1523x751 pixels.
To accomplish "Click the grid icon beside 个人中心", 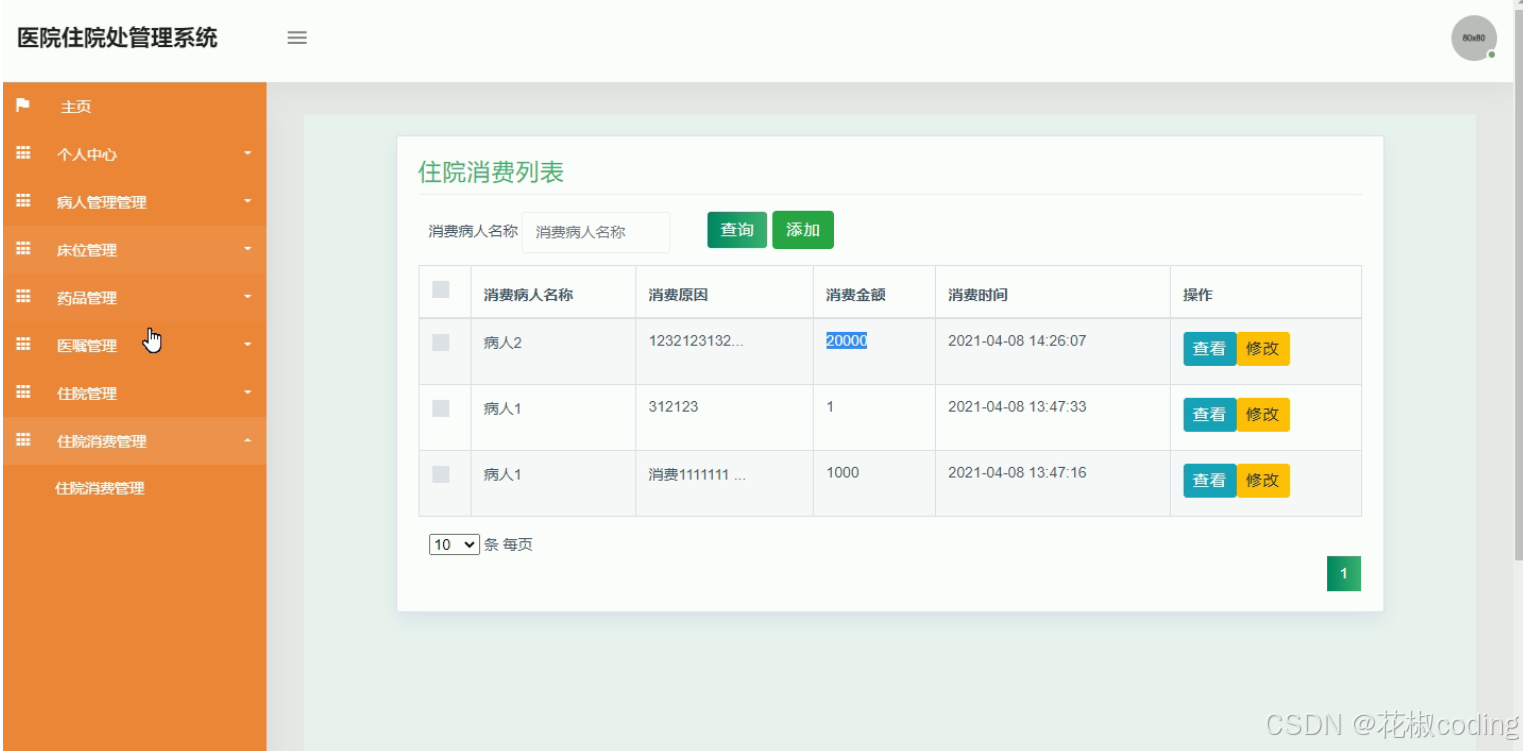I will coord(22,153).
